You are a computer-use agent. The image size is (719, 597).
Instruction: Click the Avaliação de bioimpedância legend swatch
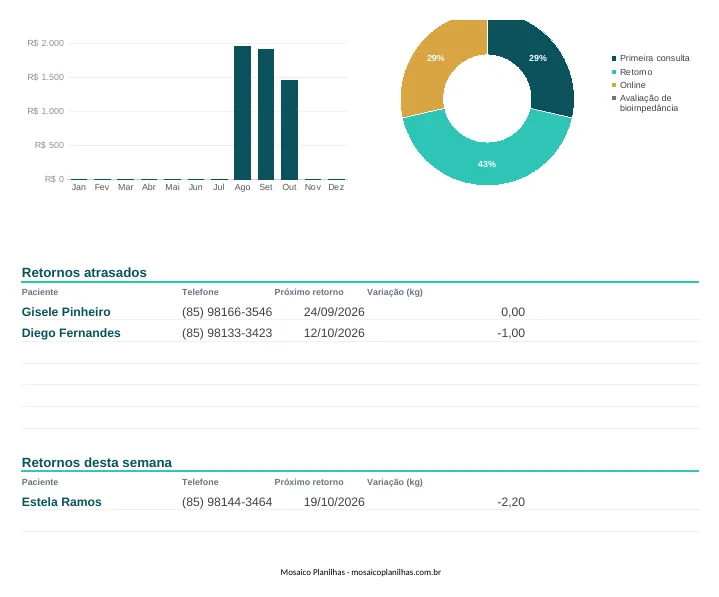(x=614, y=98)
